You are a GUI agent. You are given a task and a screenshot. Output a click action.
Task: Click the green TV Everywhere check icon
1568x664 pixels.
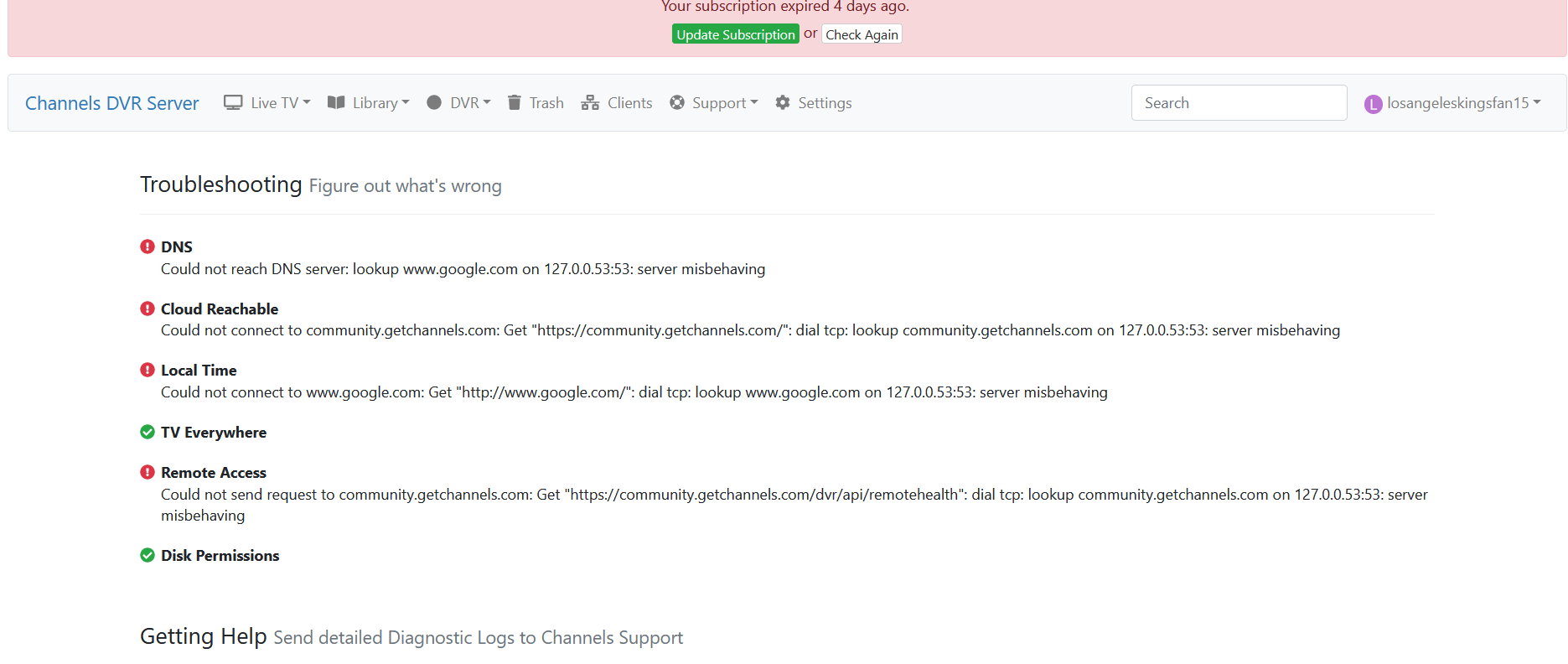click(147, 432)
